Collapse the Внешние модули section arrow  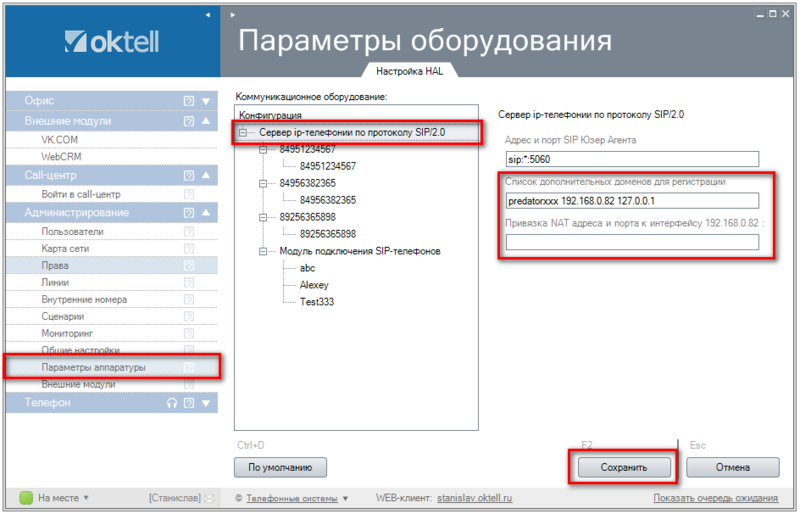pyautogui.click(x=206, y=121)
